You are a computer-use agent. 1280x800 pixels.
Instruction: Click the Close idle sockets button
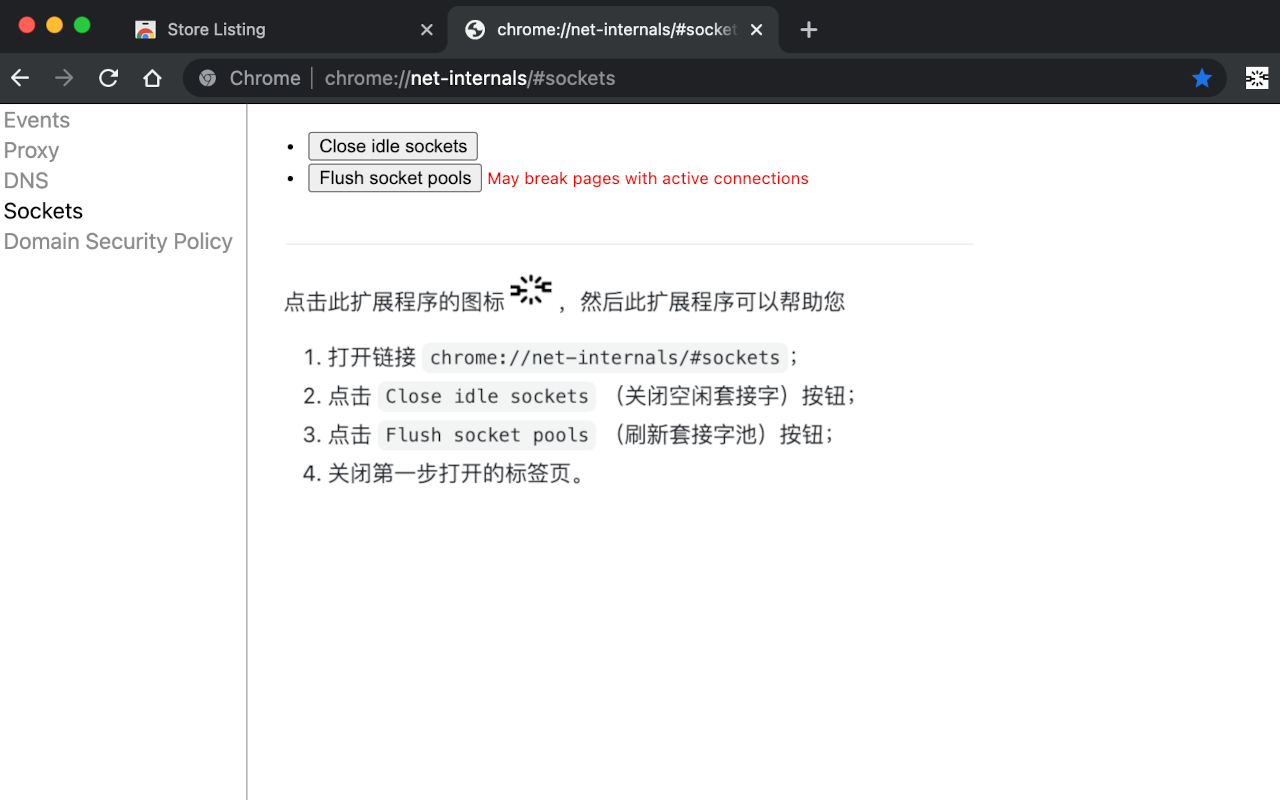393,146
